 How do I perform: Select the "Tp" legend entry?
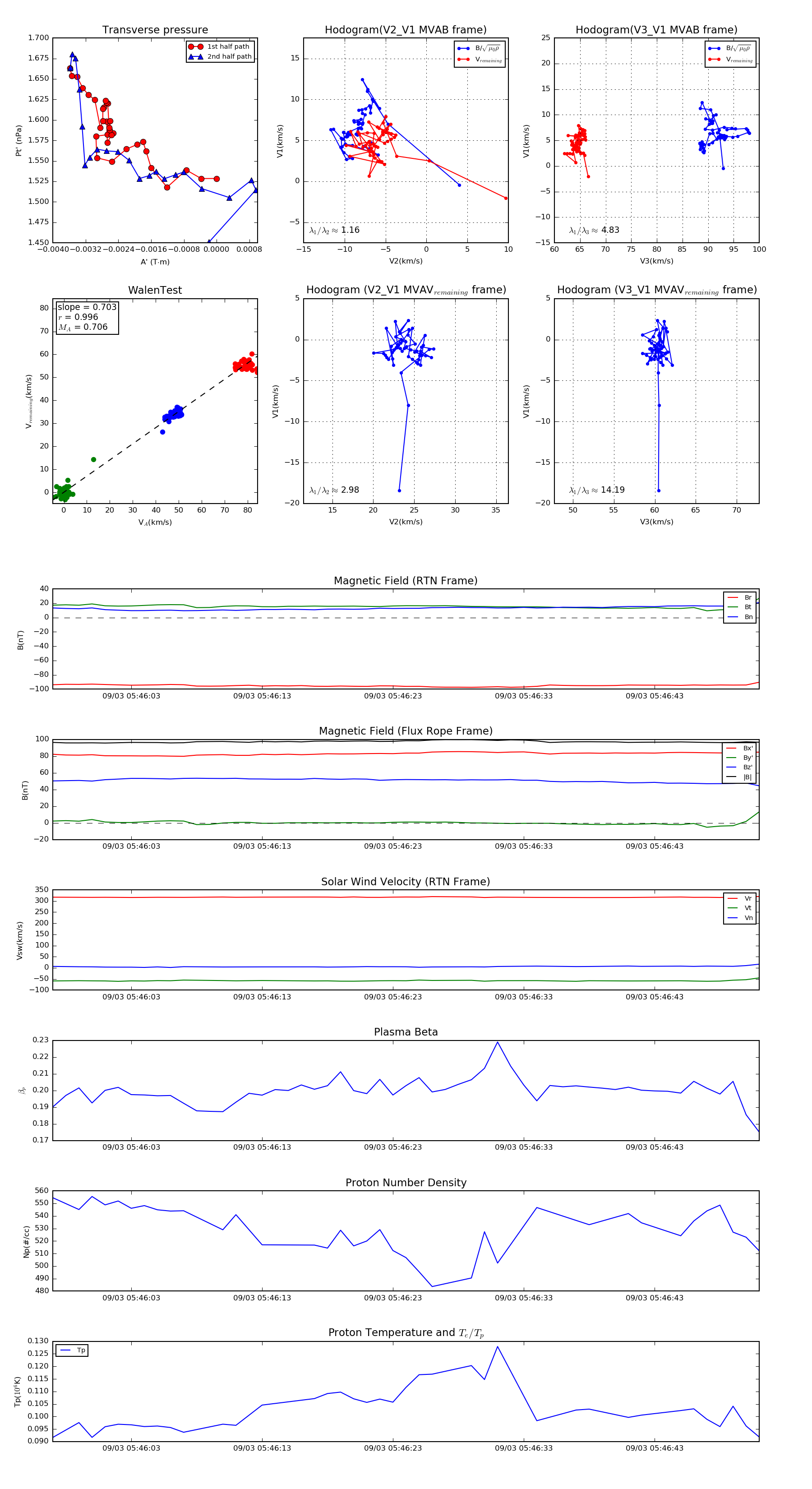click(73, 1350)
